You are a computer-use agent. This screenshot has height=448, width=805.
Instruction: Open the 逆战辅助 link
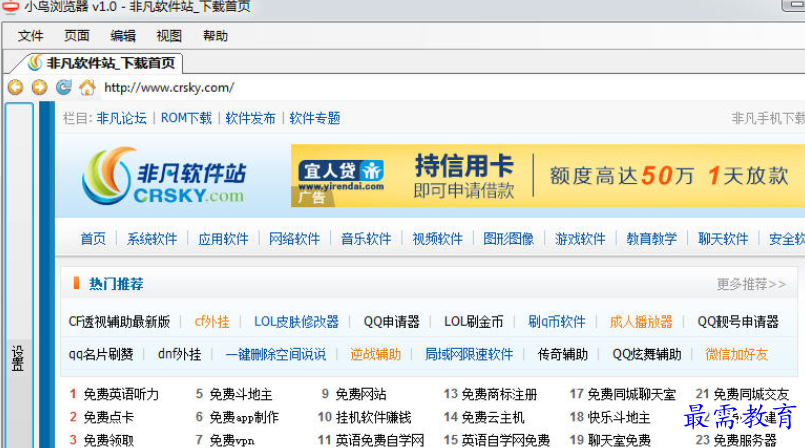point(376,354)
